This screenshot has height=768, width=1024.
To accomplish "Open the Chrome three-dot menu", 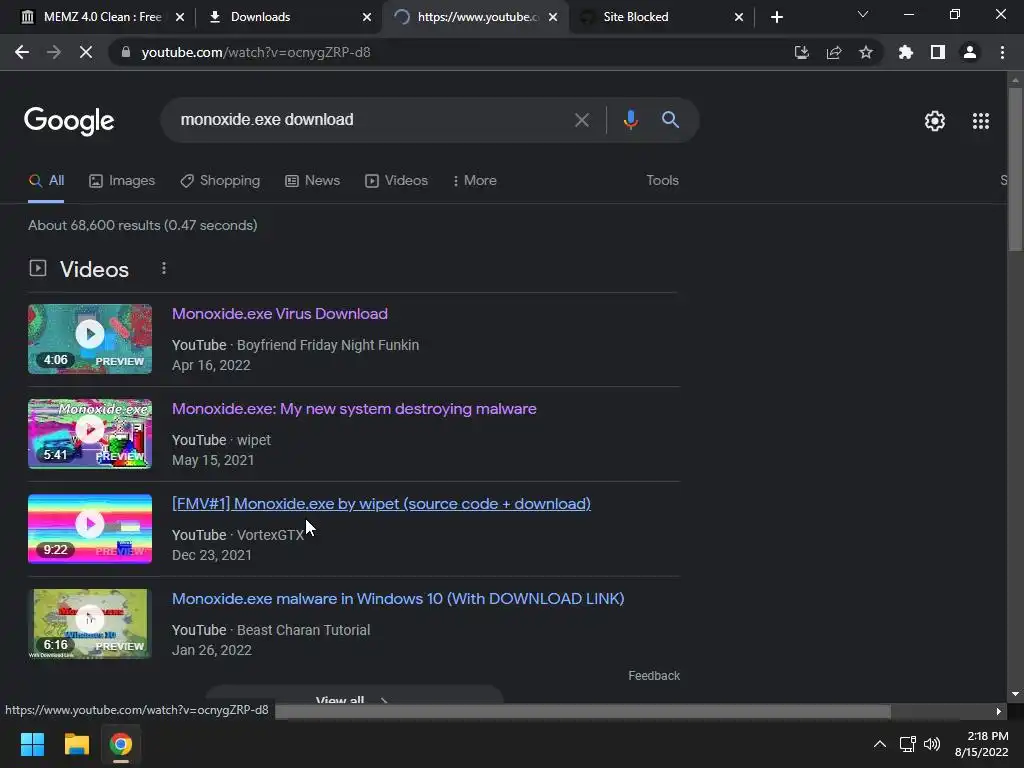I will point(1002,52).
